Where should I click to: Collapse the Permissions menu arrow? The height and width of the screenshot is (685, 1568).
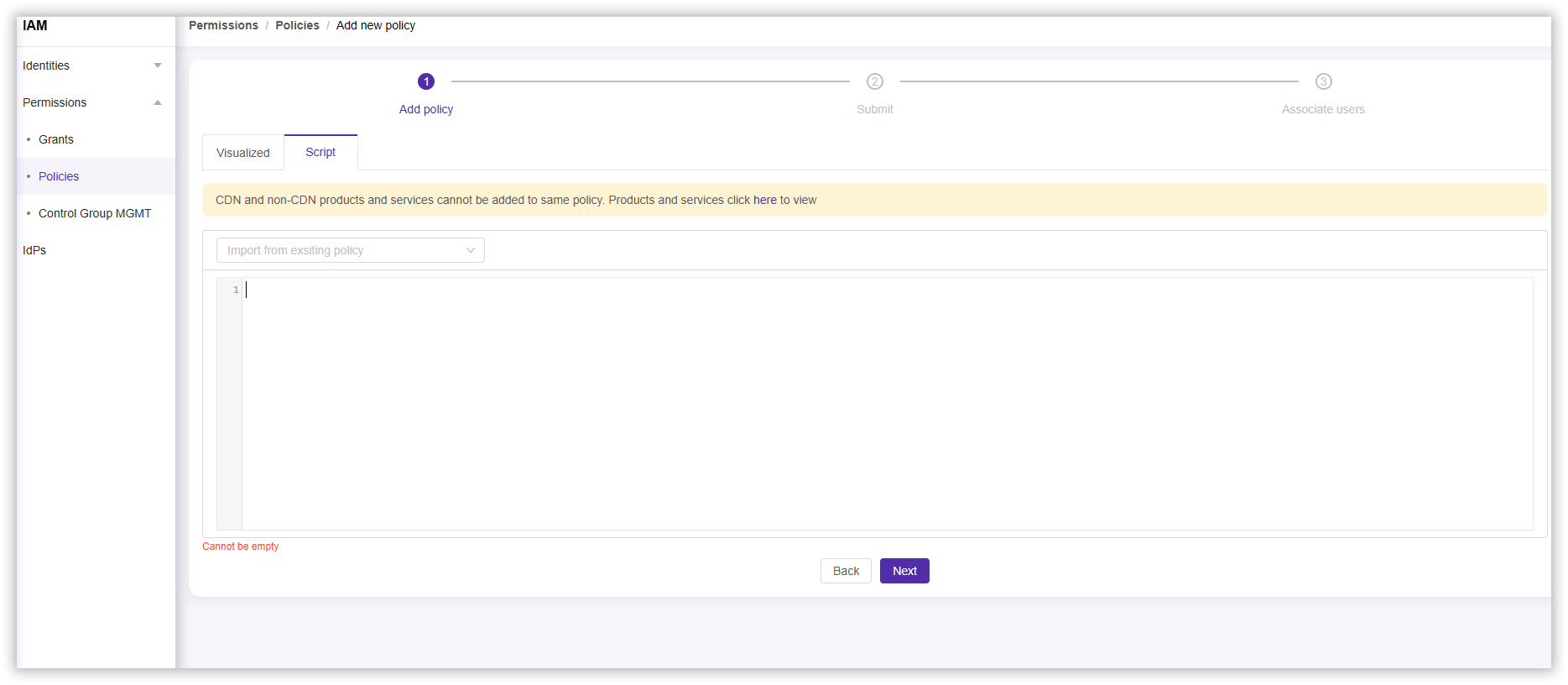158,102
